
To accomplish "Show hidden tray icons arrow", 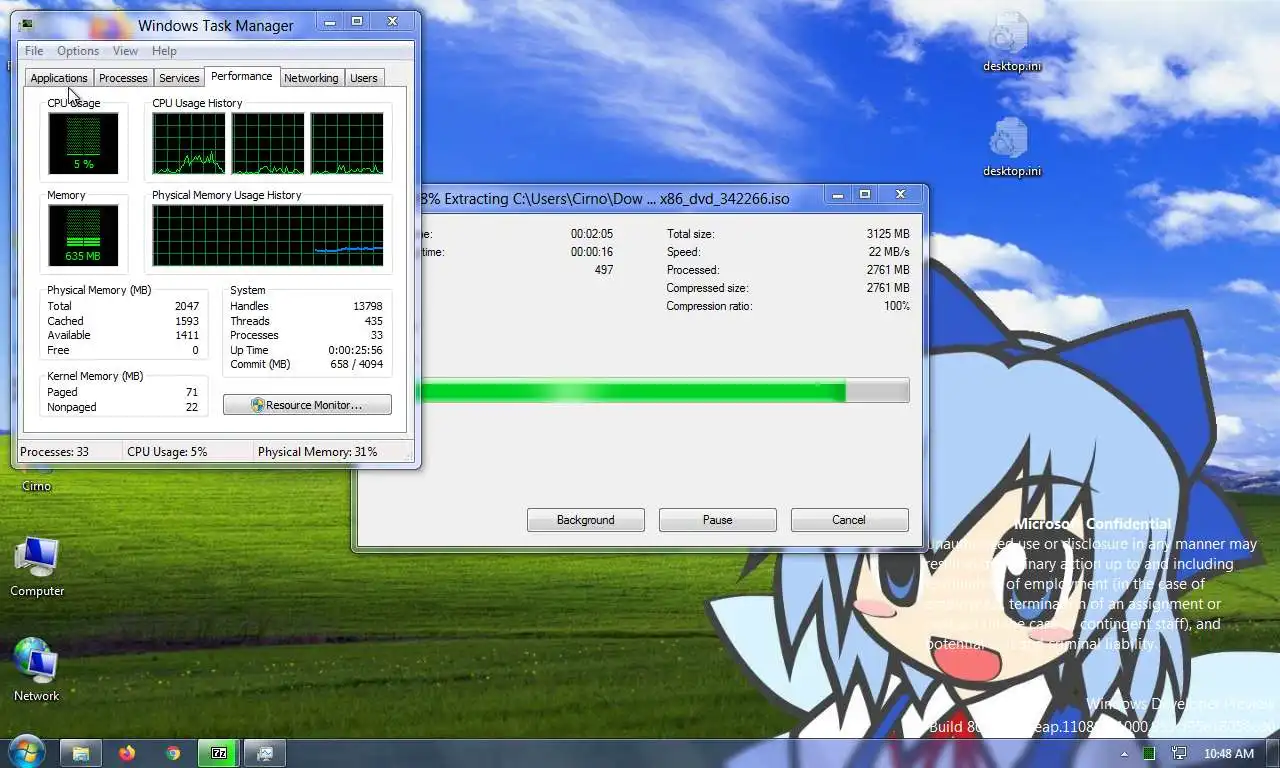I will (1124, 754).
